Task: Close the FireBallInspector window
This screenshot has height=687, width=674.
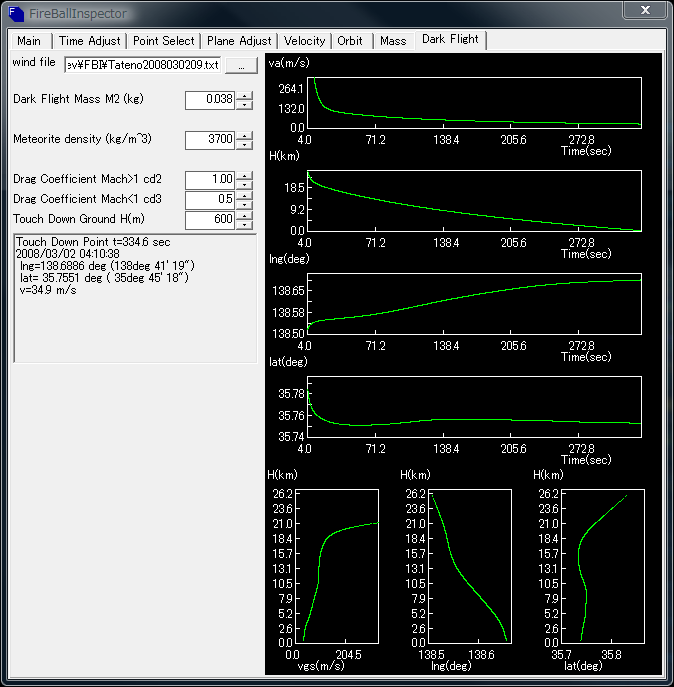Action: tap(645, 11)
